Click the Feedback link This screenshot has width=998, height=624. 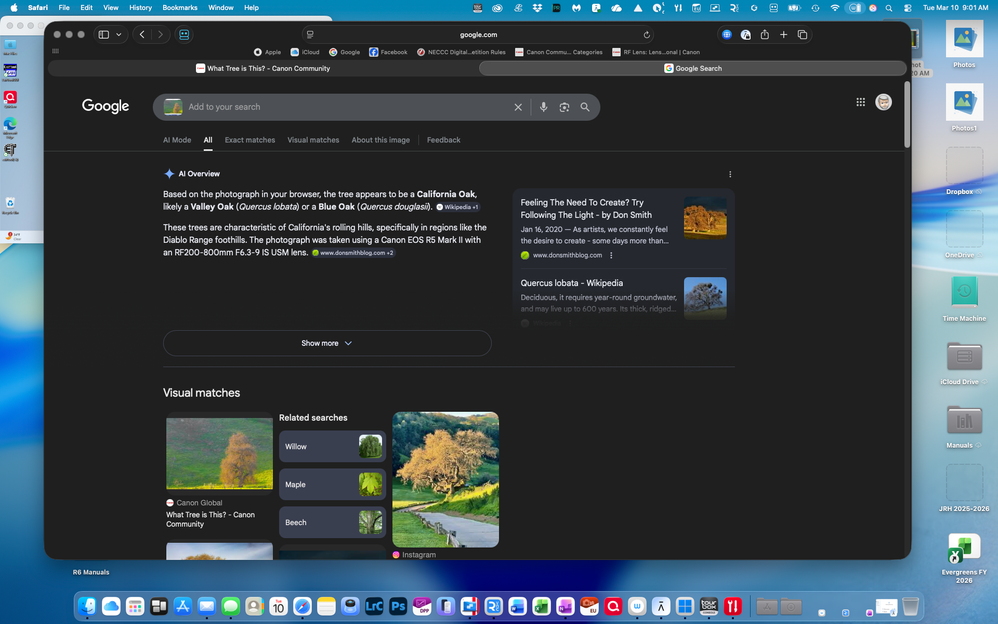click(x=444, y=140)
